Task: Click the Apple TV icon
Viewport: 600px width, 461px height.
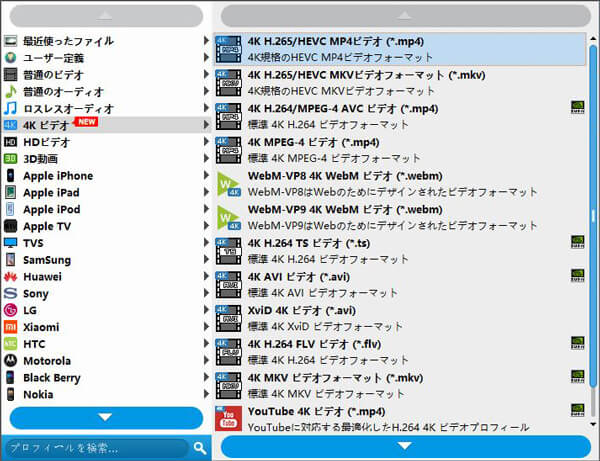Action: (x=10, y=226)
